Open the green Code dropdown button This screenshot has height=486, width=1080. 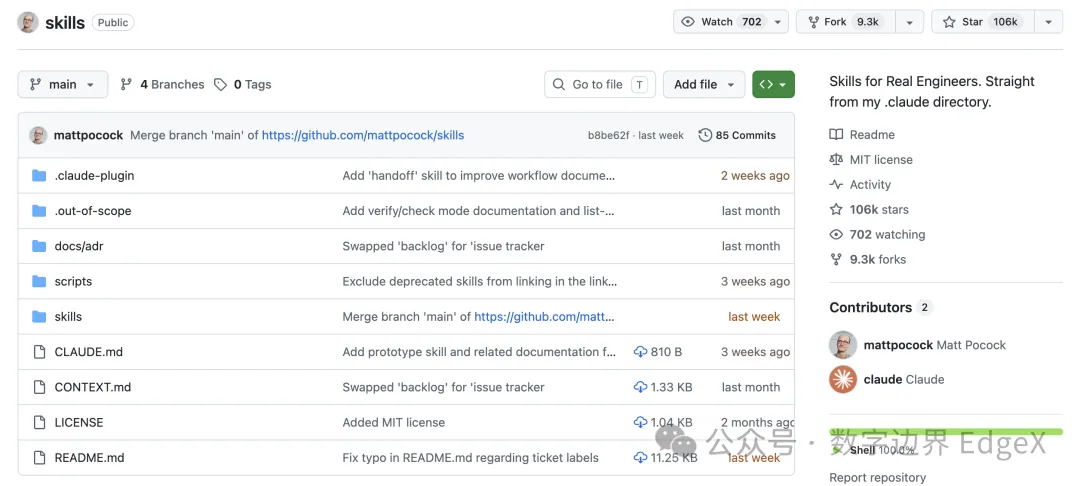coord(773,84)
